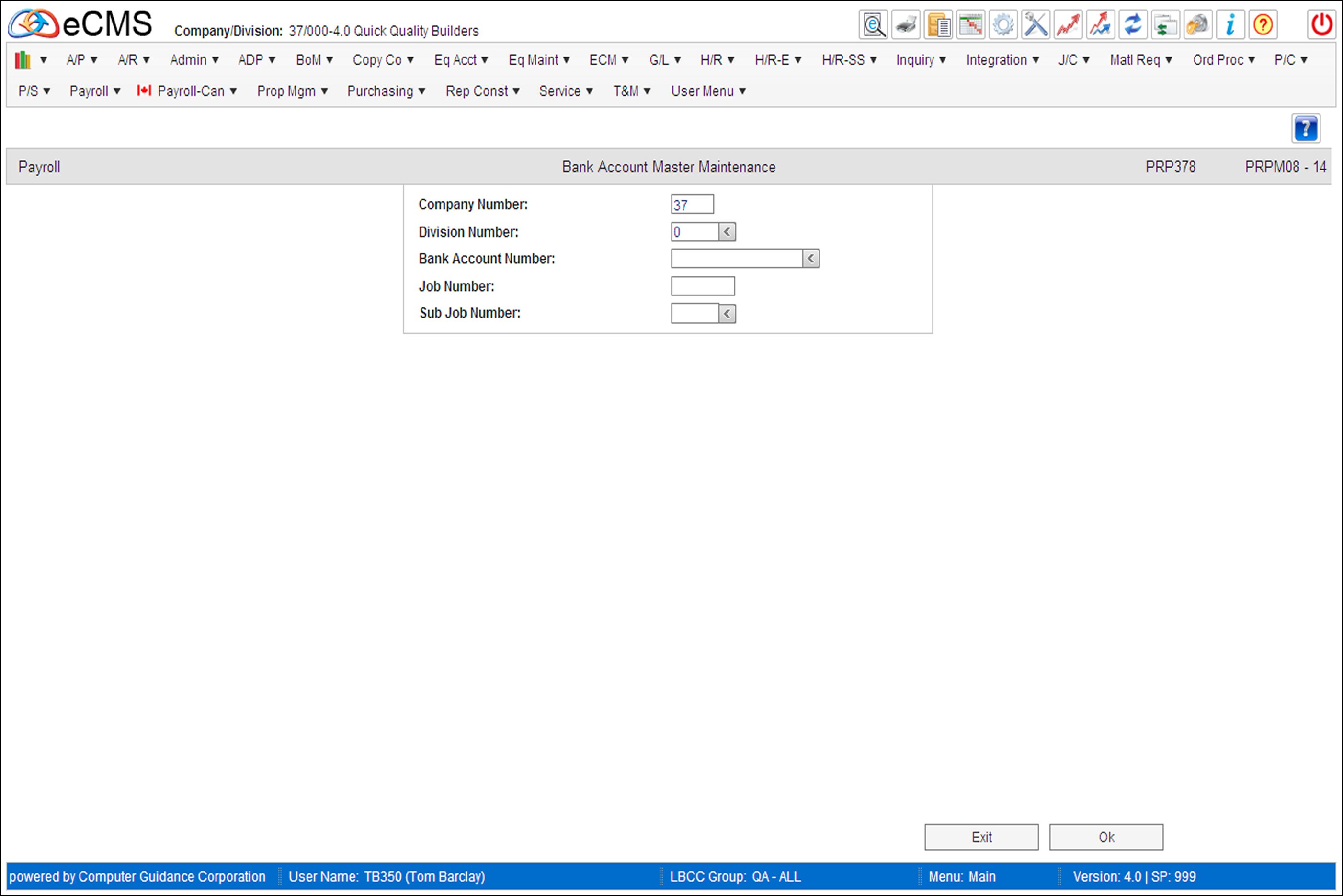Screen dimensions: 1343x896
Task: Open the Sub Job Number lookup arrow
Action: [x=727, y=313]
